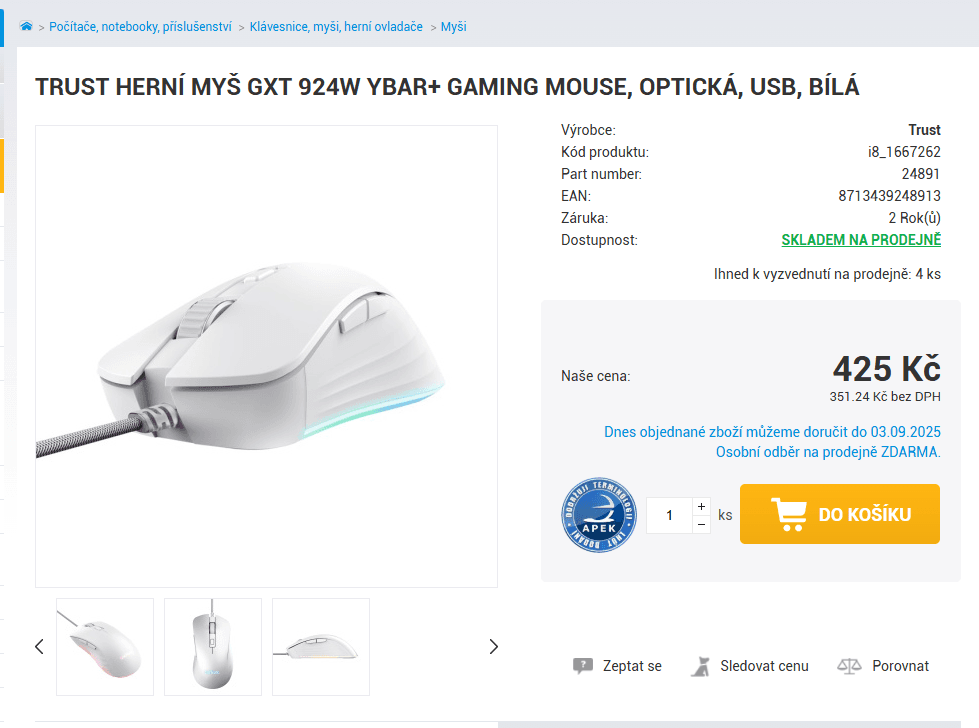The height and width of the screenshot is (728, 979).
Task: Show next product thumbnails
Action: (x=493, y=646)
